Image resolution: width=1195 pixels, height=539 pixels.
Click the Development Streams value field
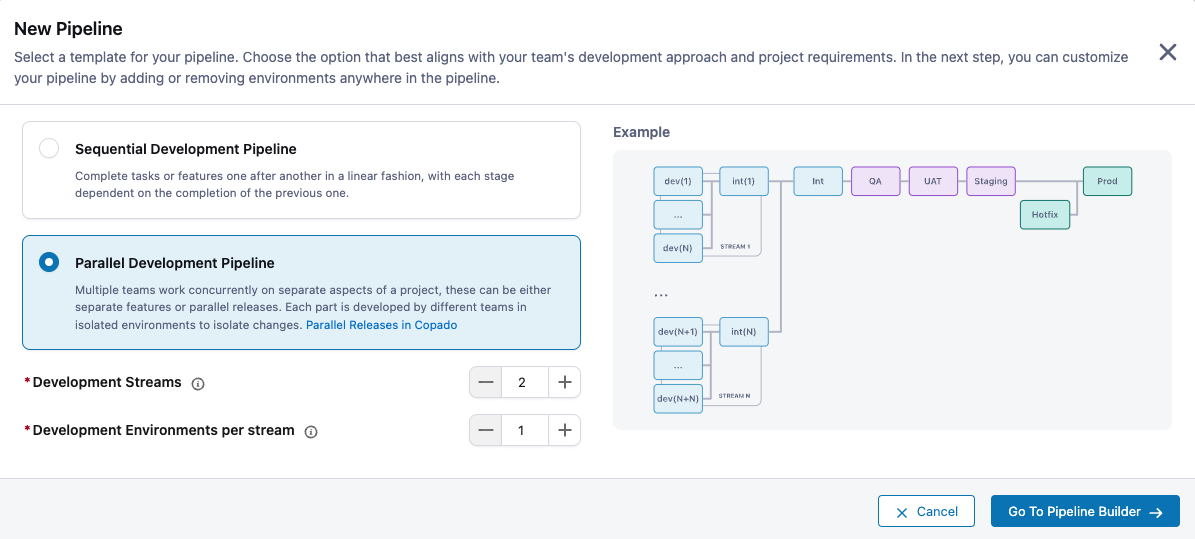coord(525,382)
